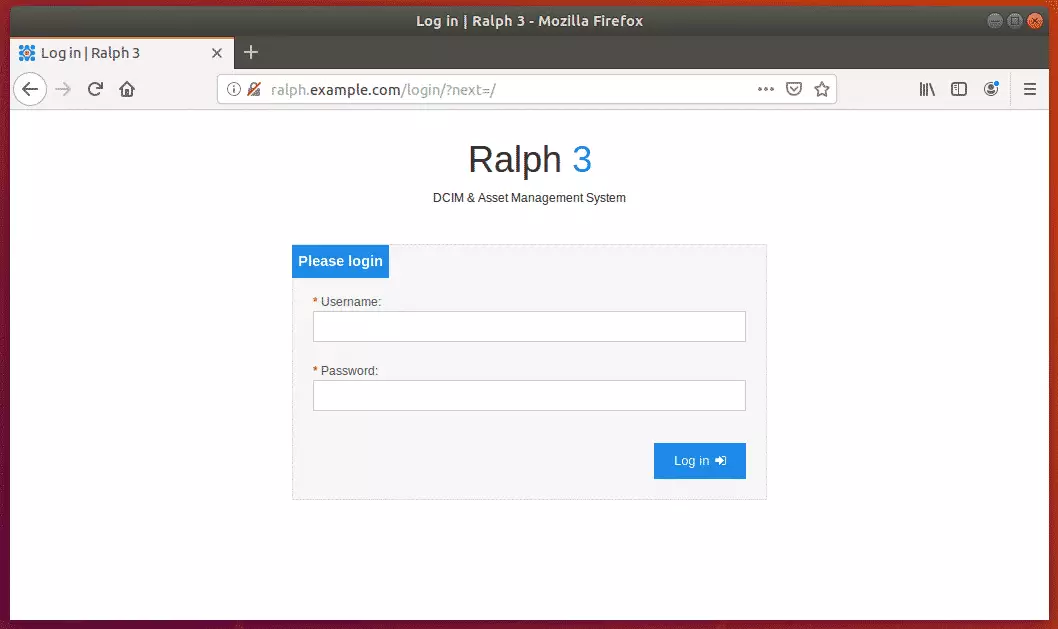Minimize the Firefox window
1058x629 pixels.
coord(995,21)
